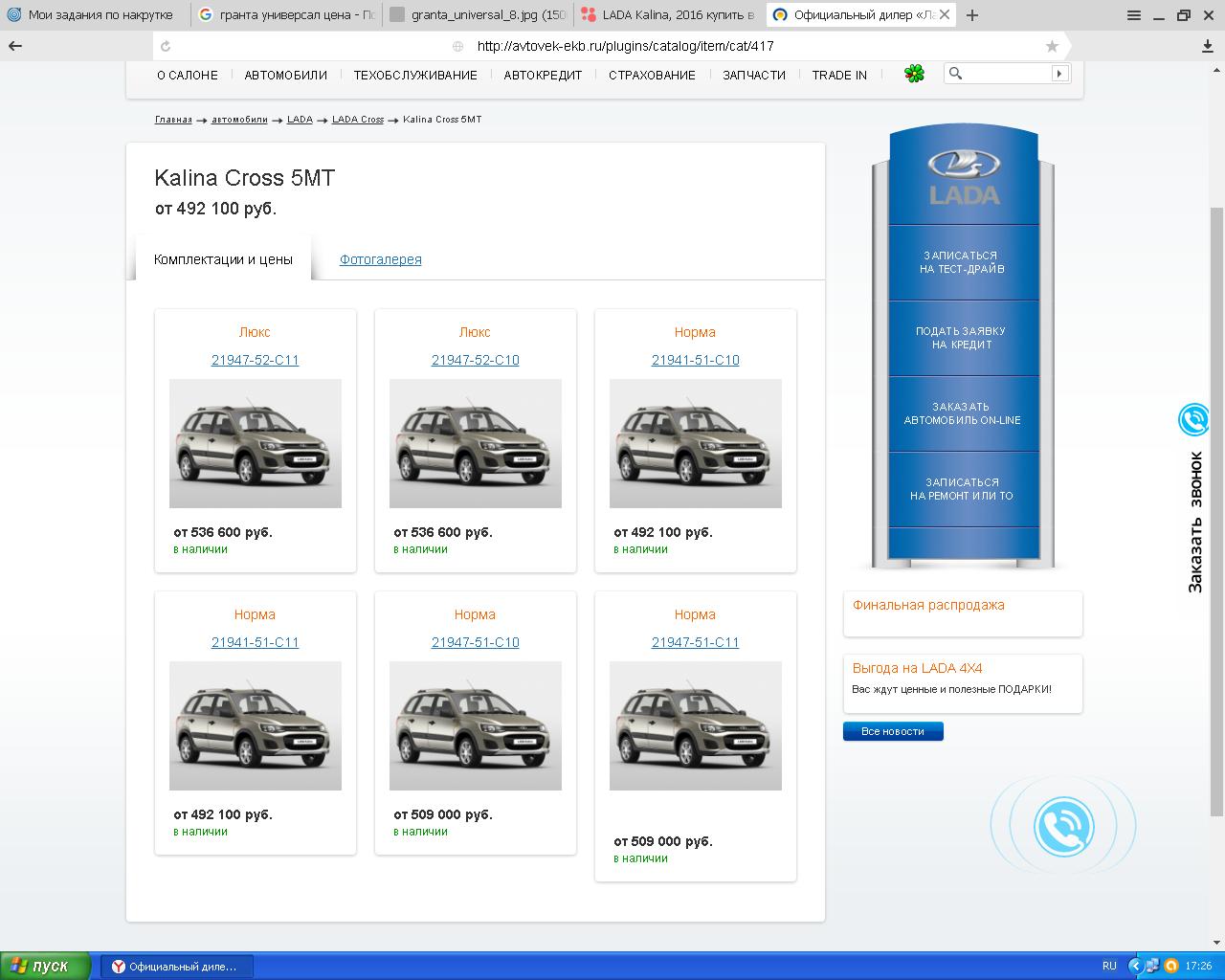Open a new tab with the plus icon
Screen dimensions: 1225x980
[972, 15]
